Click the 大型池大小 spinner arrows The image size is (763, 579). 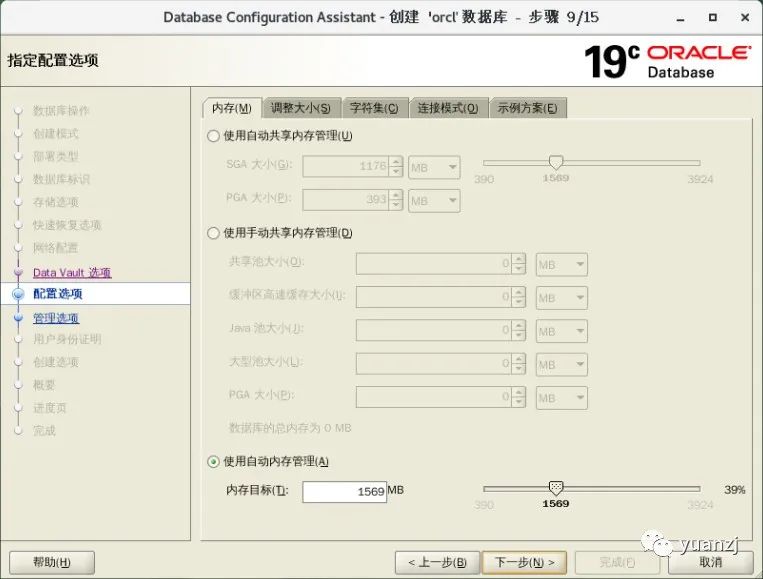pyautogui.click(x=519, y=364)
